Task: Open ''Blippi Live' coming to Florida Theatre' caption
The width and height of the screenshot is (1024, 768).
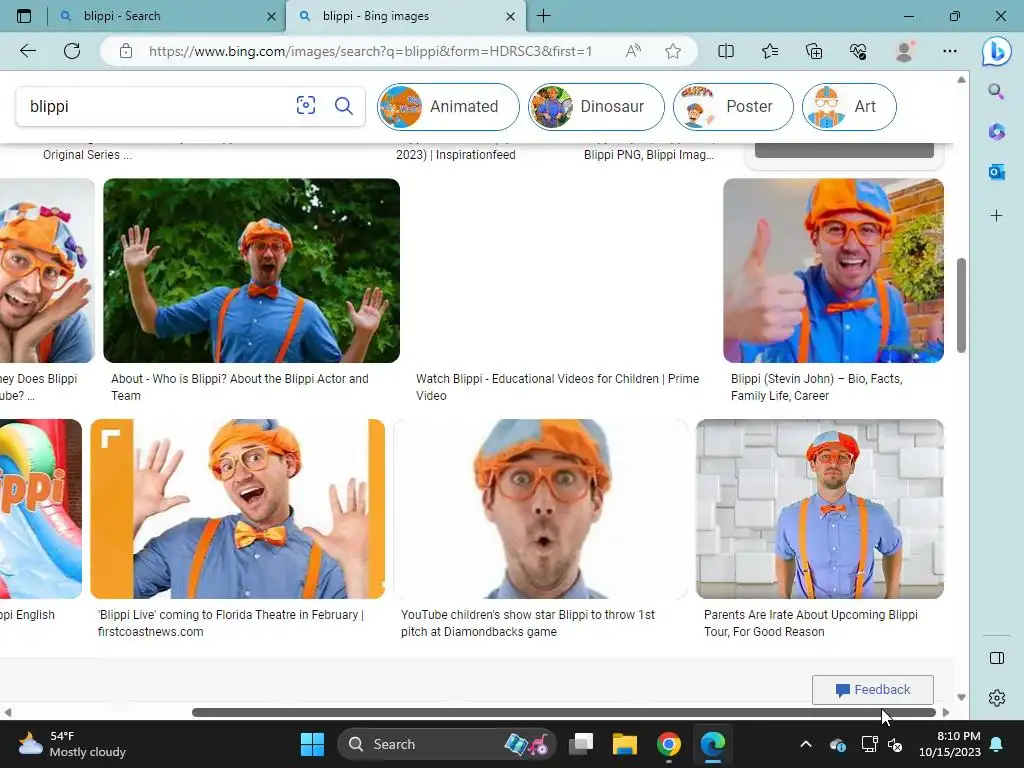Action: (x=231, y=623)
